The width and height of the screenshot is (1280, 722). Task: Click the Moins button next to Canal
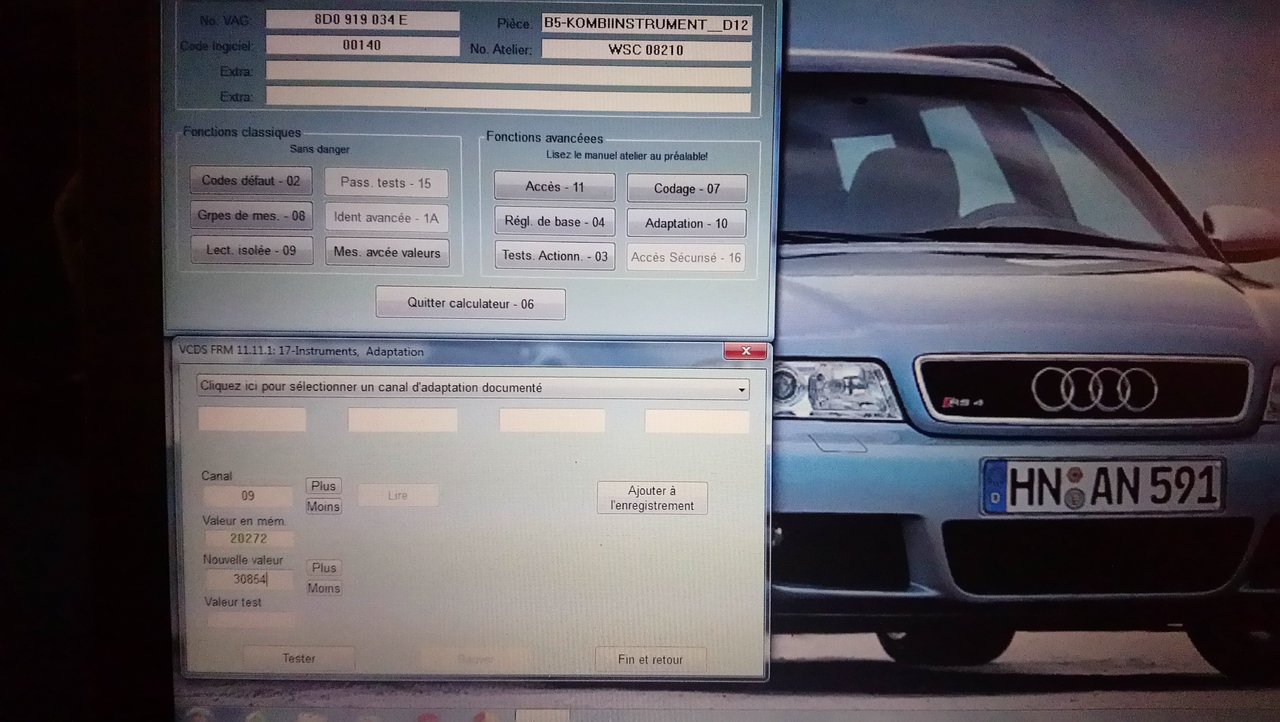(x=323, y=507)
